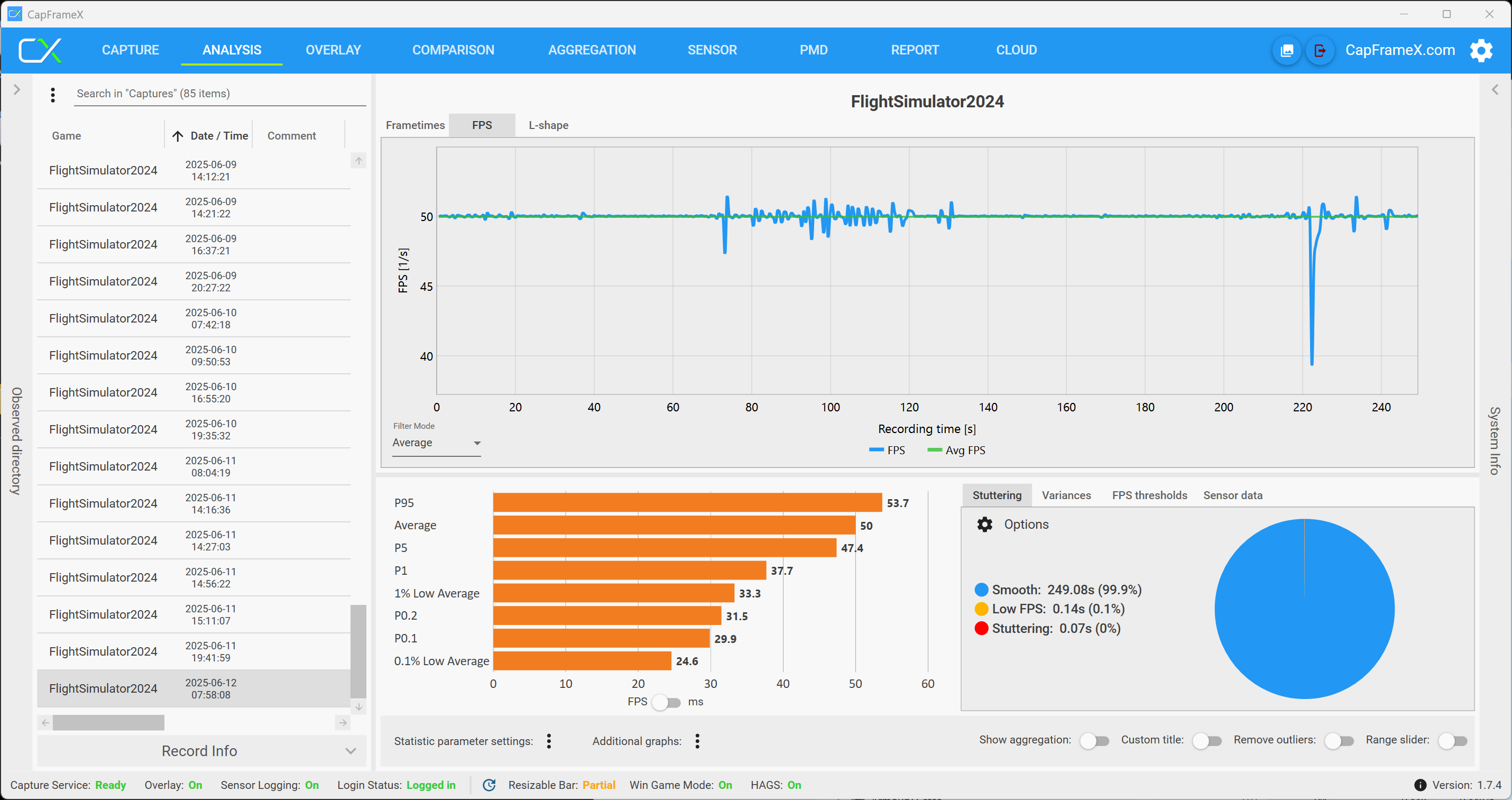Image resolution: width=1512 pixels, height=800 pixels.
Task: Expand the Record Info panel
Action: pos(201,751)
